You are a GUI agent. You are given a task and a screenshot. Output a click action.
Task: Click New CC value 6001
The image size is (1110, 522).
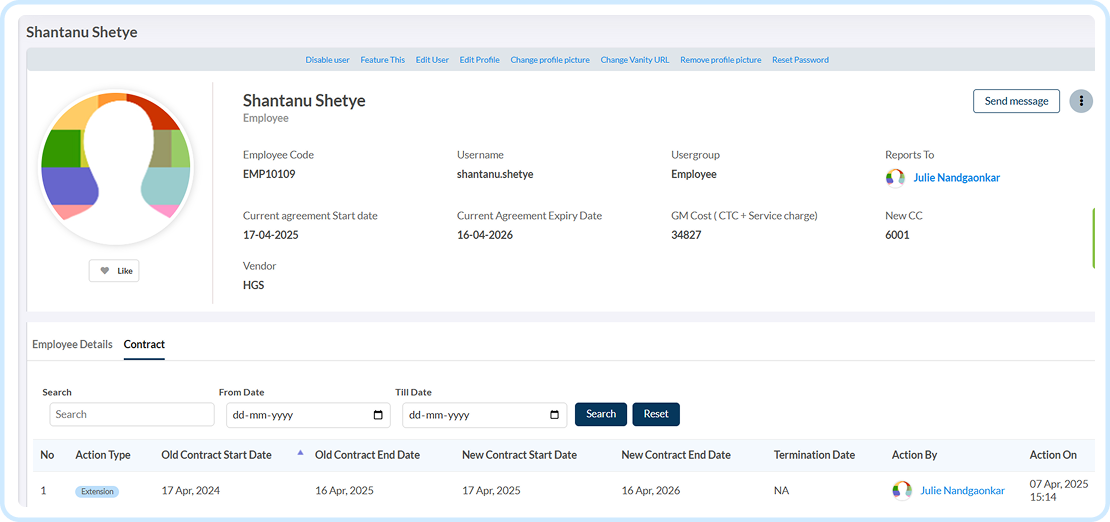tap(897, 235)
